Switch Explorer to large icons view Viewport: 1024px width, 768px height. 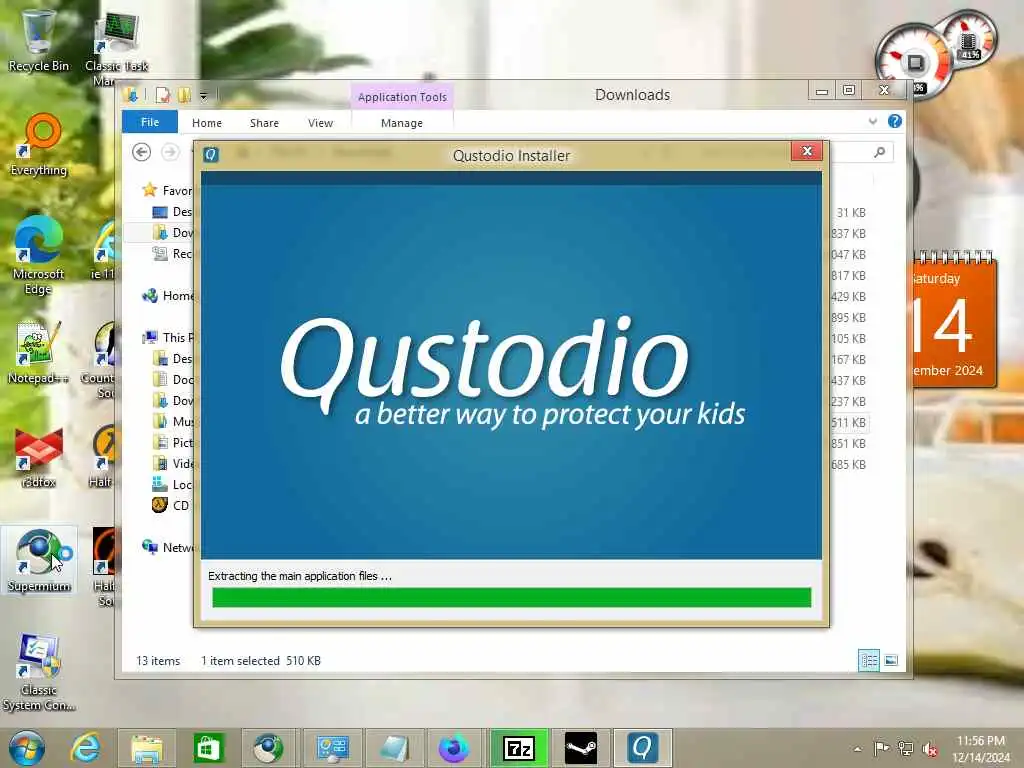[x=891, y=660]
